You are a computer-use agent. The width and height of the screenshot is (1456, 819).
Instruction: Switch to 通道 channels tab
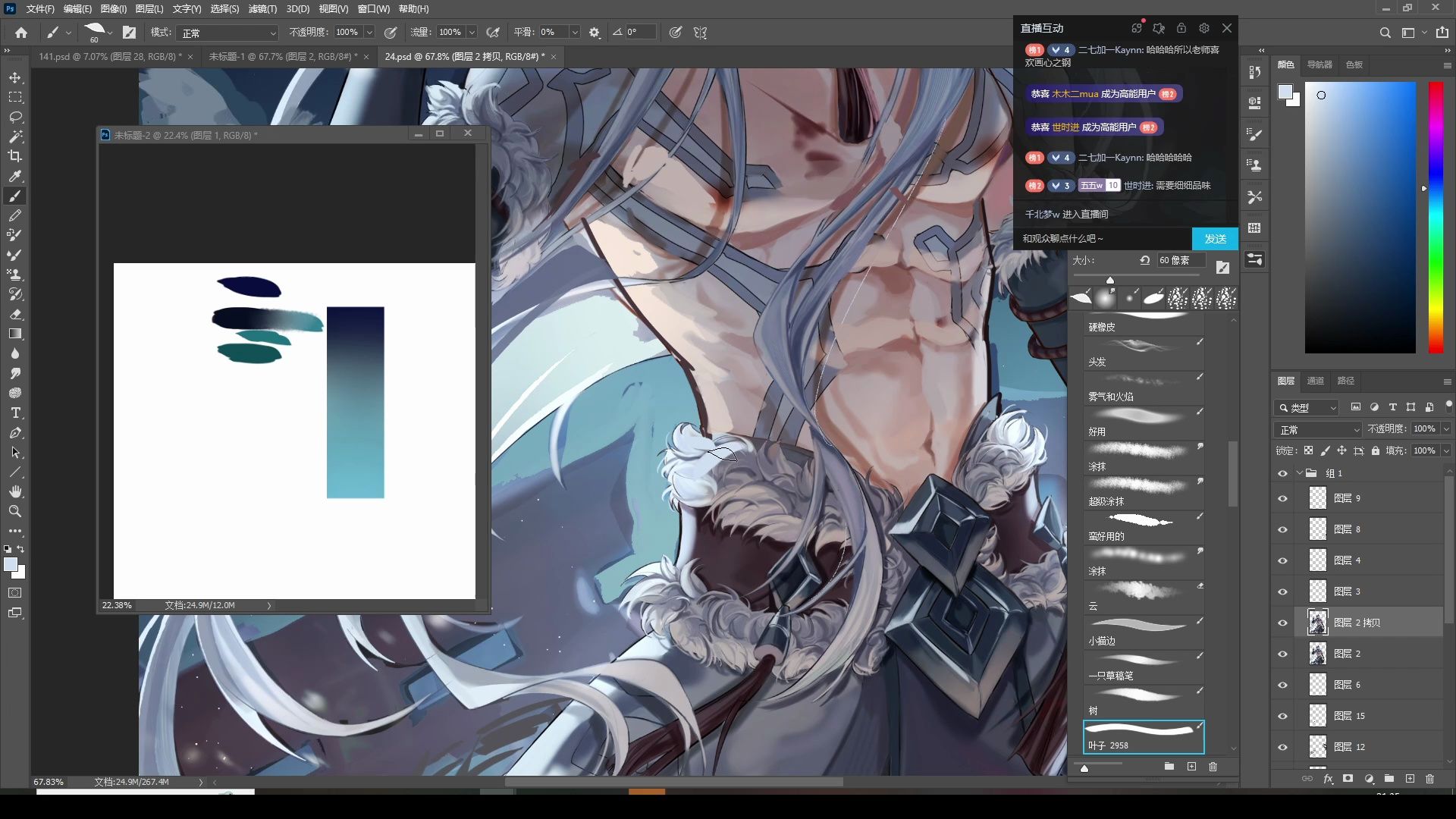point(1316,381)
